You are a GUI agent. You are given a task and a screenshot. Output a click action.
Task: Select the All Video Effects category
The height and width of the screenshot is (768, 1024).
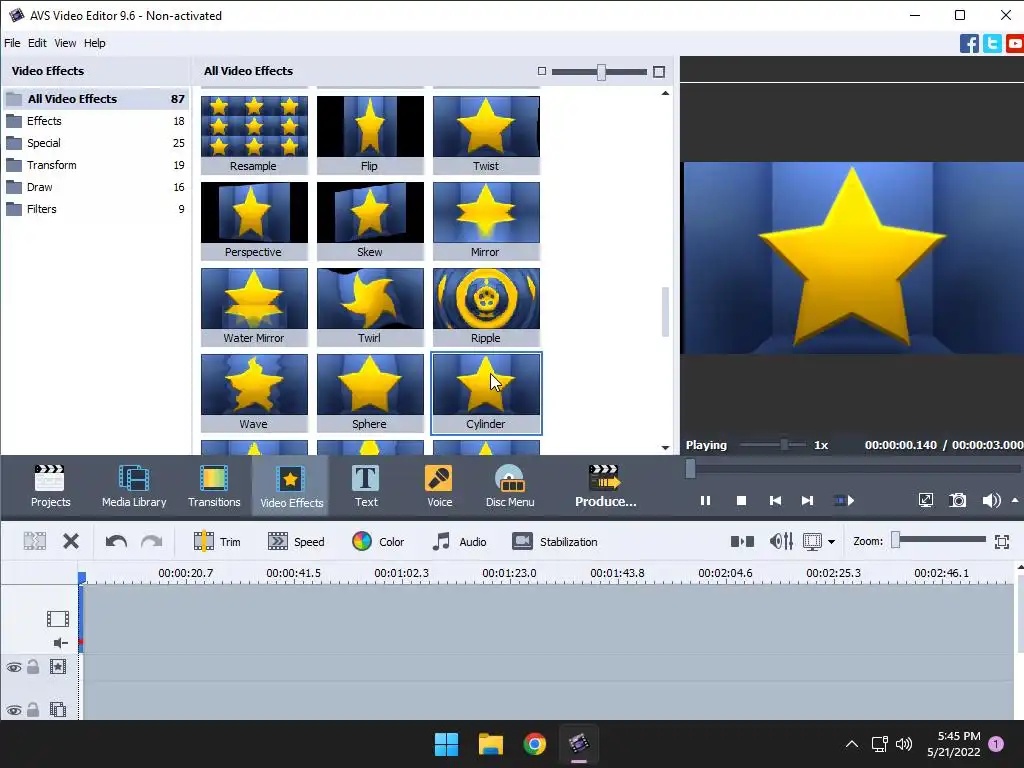[x=95, y=99]
